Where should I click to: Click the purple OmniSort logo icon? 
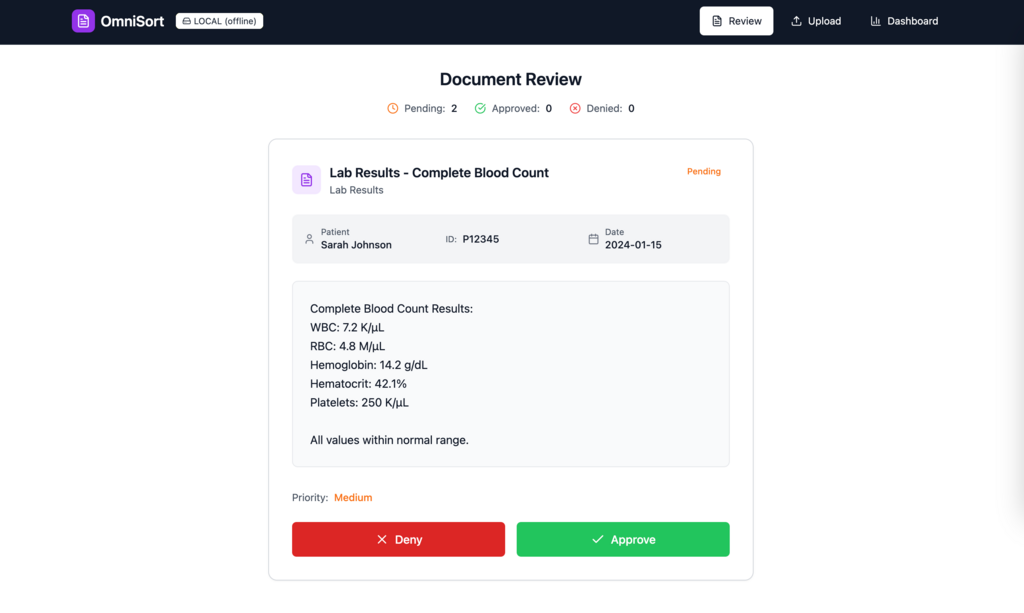point(83,21)
